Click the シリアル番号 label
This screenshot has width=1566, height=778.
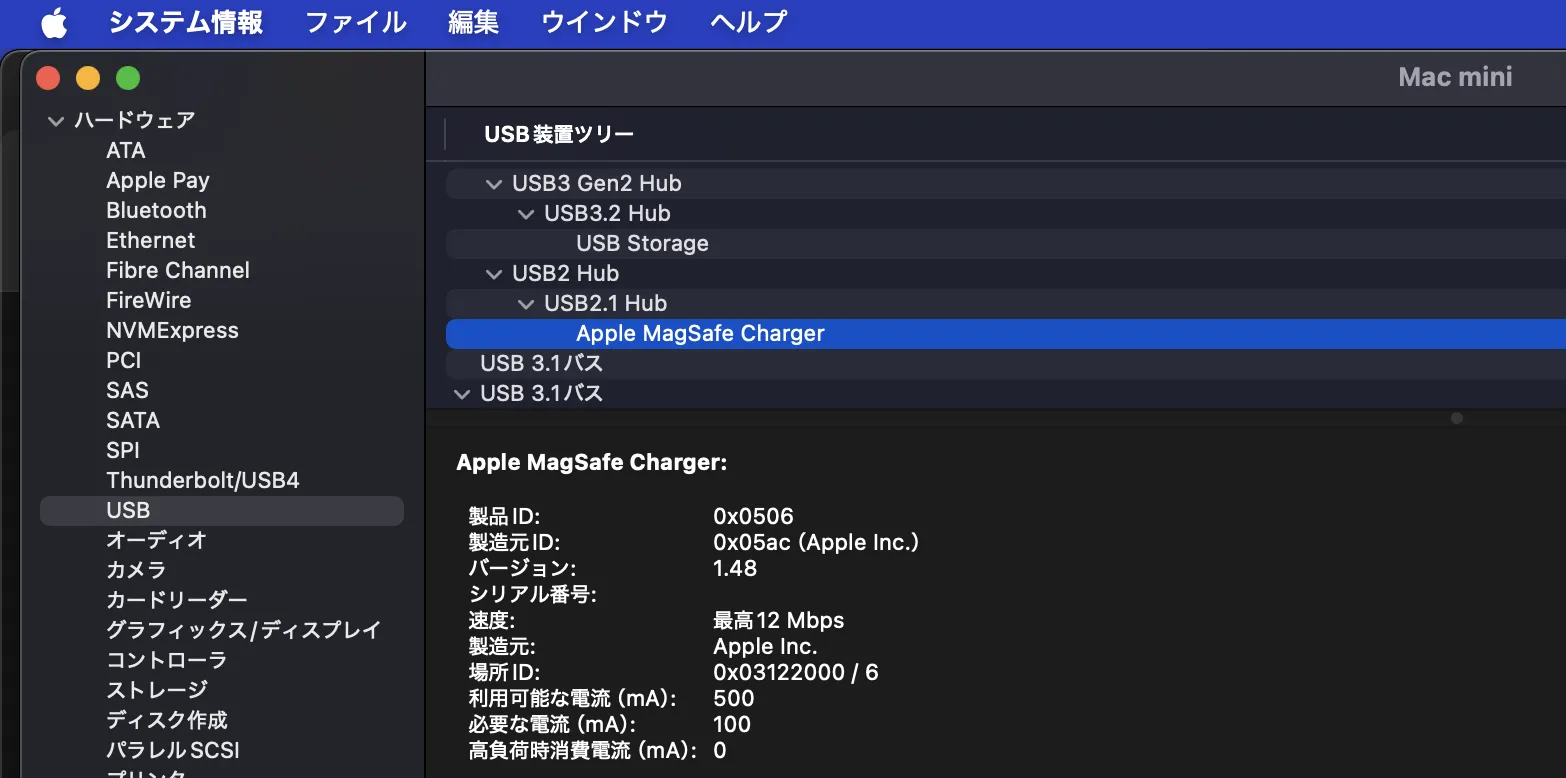pos(533,595)
